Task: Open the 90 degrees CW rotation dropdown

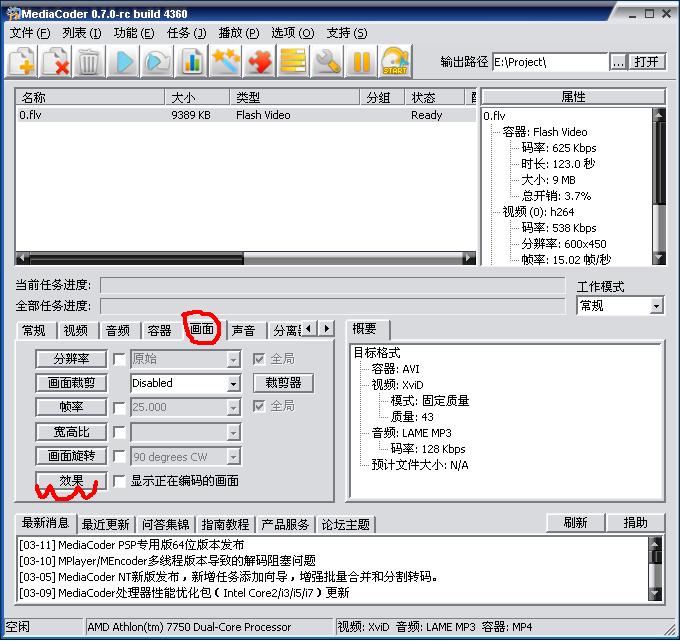Action: (x=185, y=457)
